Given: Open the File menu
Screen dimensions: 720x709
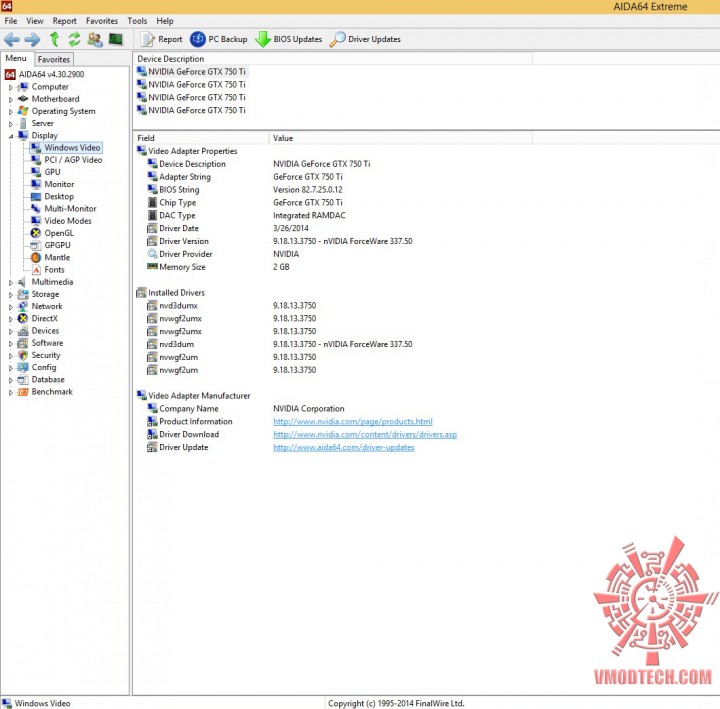Looking at the screenshot, I should 11,21.
